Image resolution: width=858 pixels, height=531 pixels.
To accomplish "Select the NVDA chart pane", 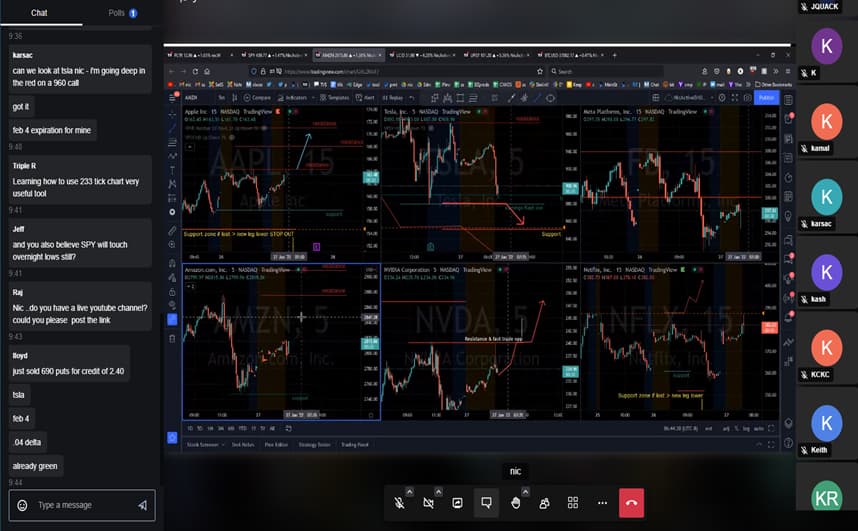I will 480,342.
